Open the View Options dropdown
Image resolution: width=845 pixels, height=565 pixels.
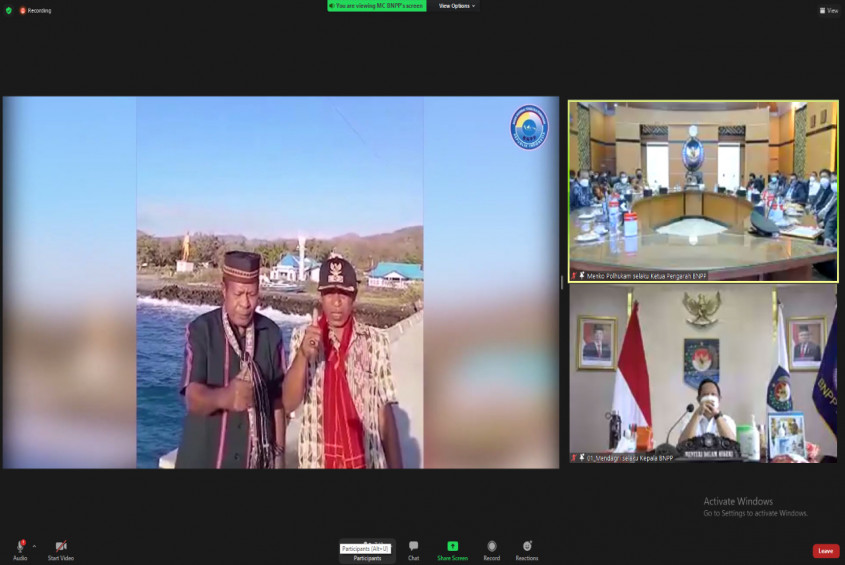tap(457, 6)
